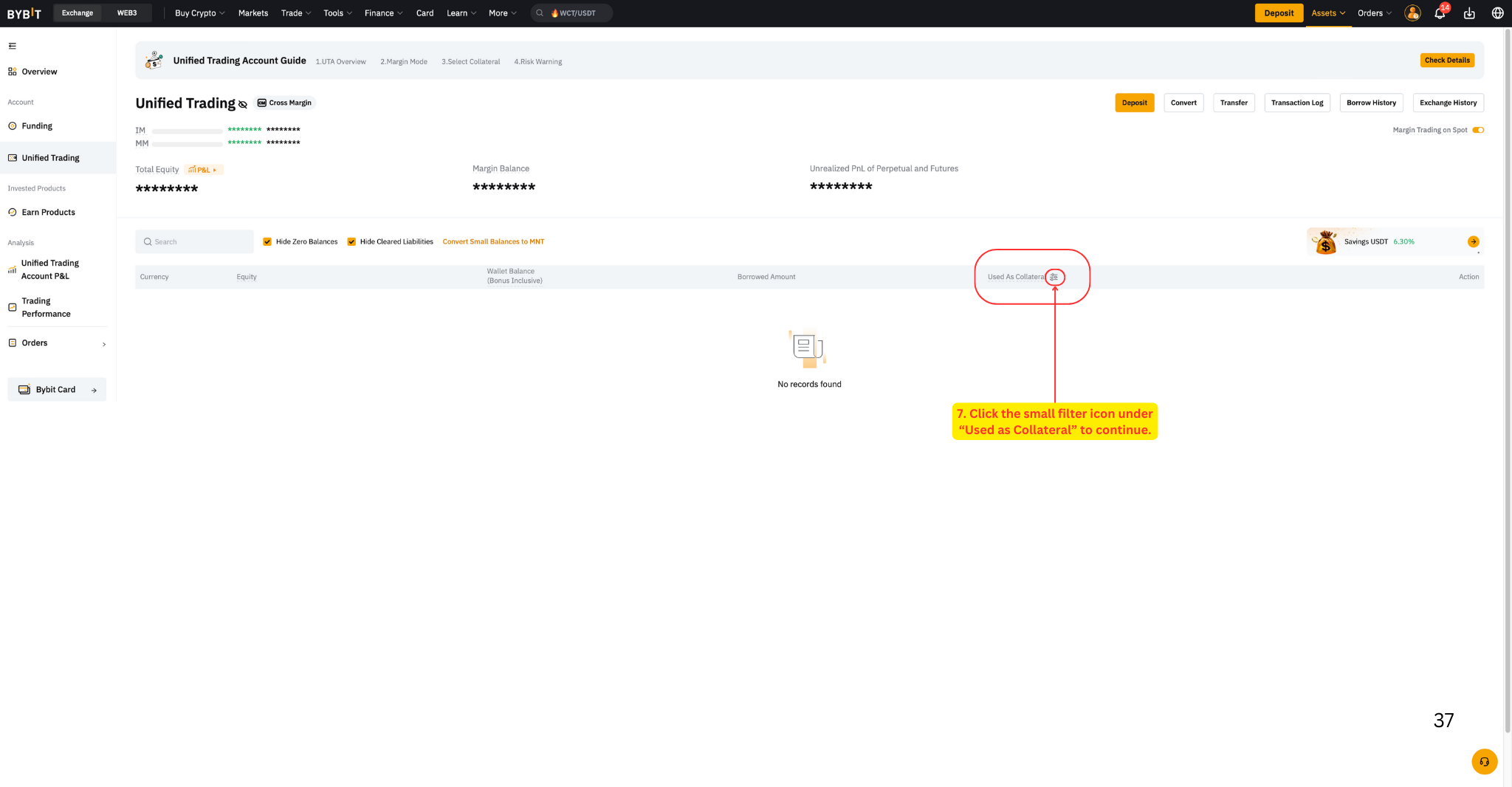The height and width of the screenshot is (787, 1512).
Task: Click Check Details button
Action: coord(1447,61)
